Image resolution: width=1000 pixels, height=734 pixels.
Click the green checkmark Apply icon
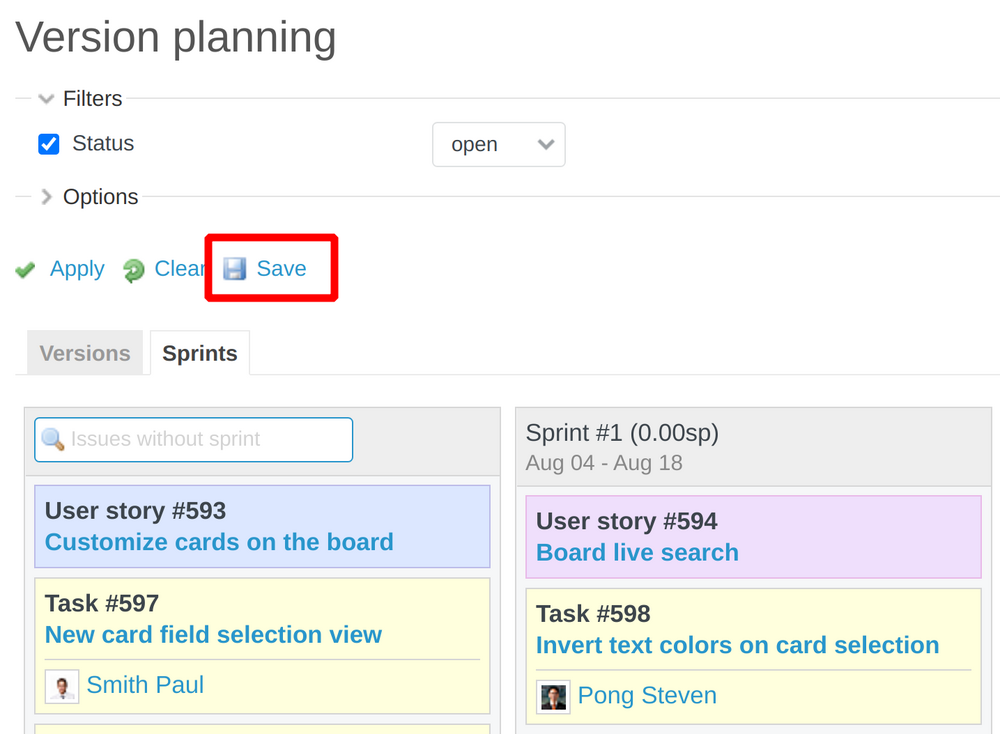coord(25,269)
